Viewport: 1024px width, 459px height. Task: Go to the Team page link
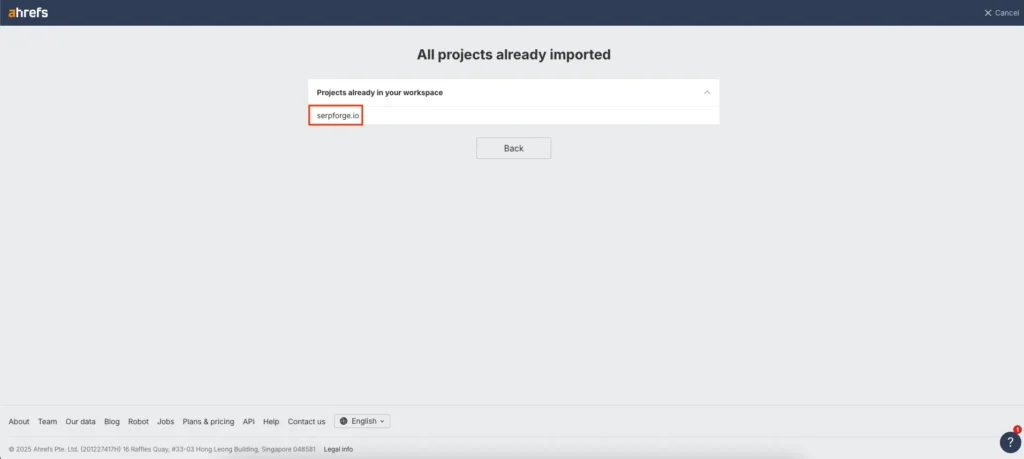coord(47,421)
